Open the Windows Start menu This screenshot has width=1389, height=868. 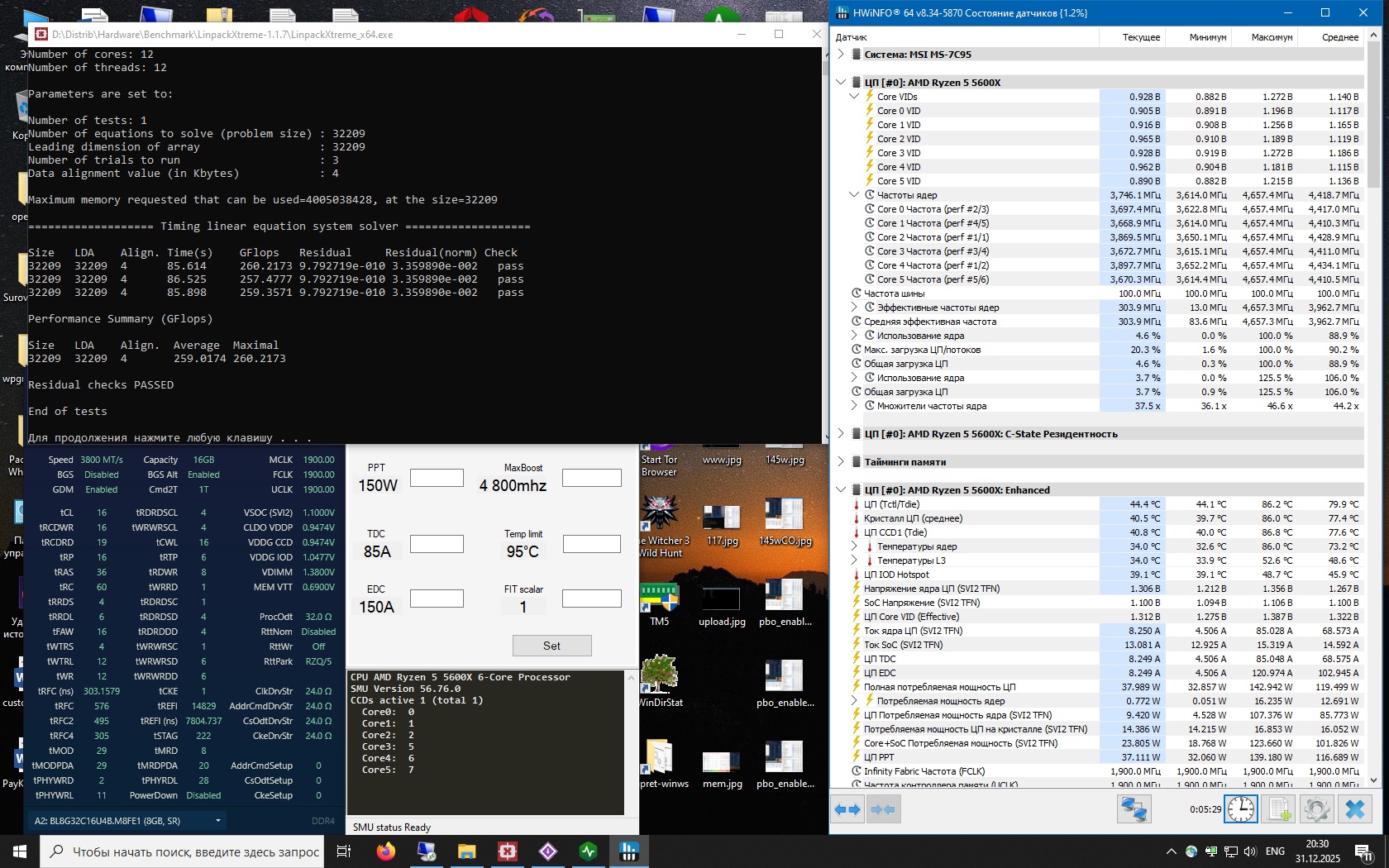point(20,851)
